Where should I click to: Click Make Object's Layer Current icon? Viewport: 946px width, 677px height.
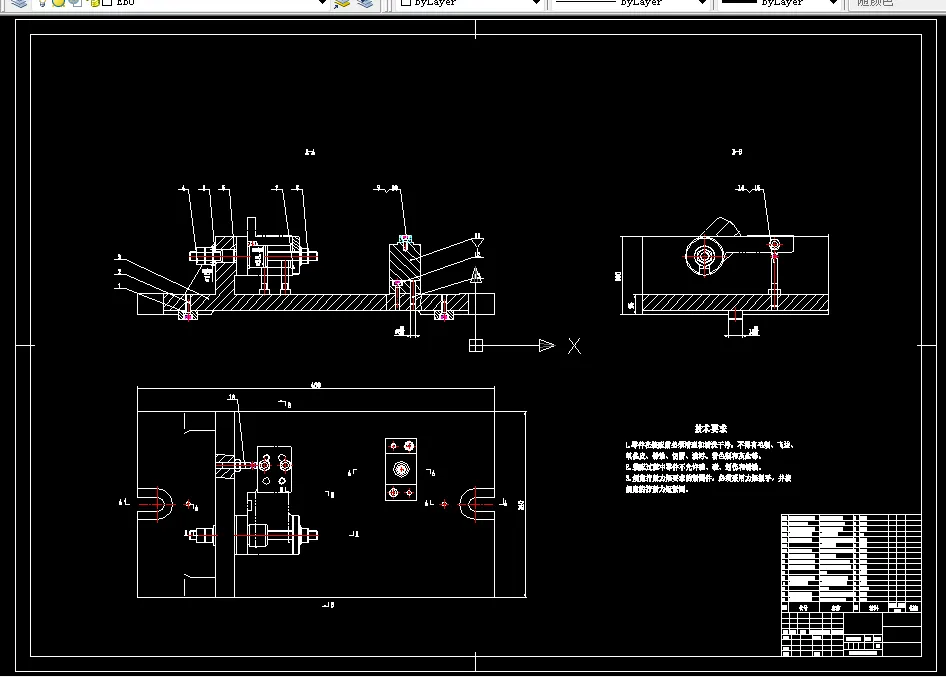tap(342, 3)
